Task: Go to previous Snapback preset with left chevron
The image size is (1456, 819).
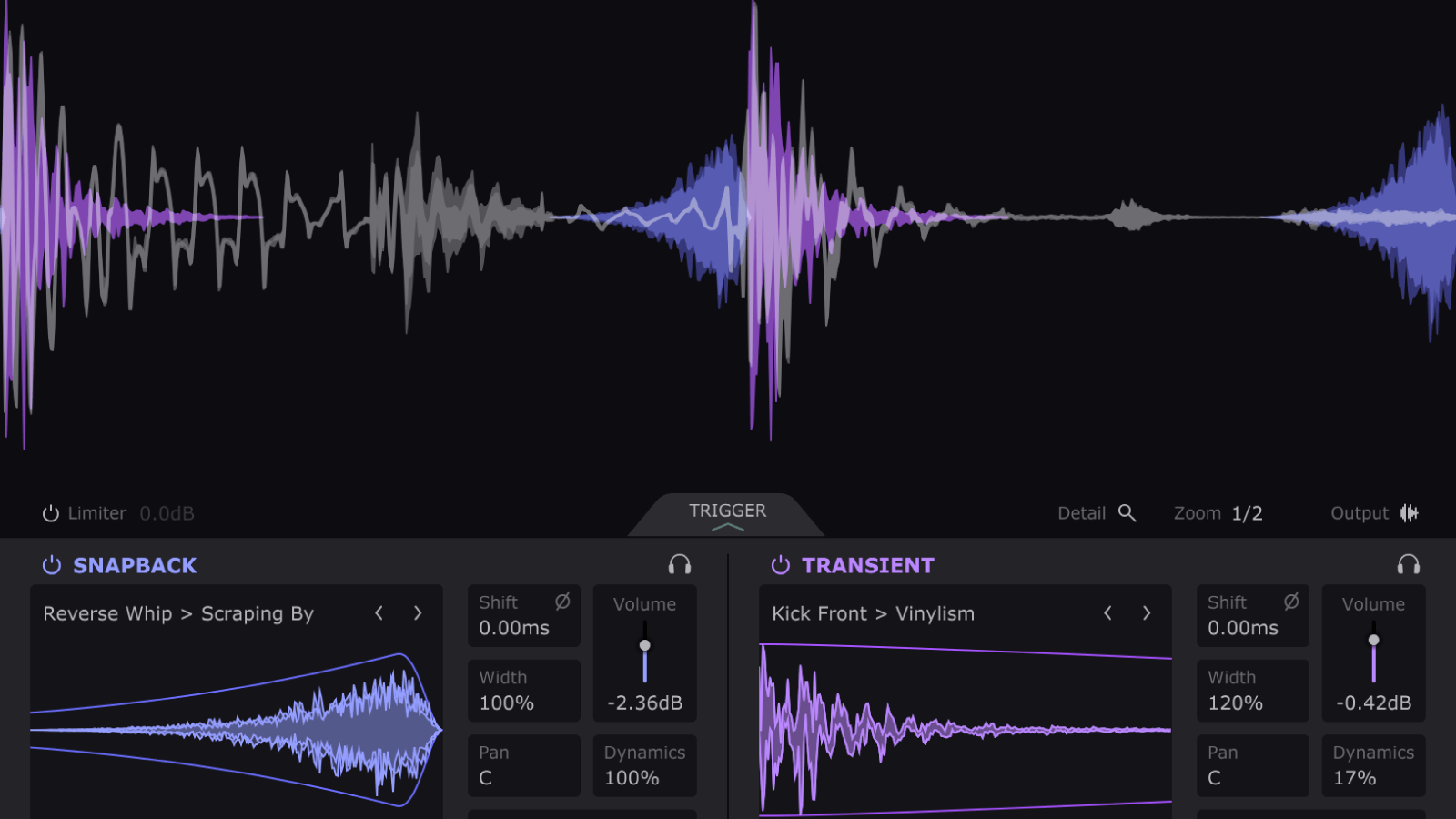Action: pos(379,613)
